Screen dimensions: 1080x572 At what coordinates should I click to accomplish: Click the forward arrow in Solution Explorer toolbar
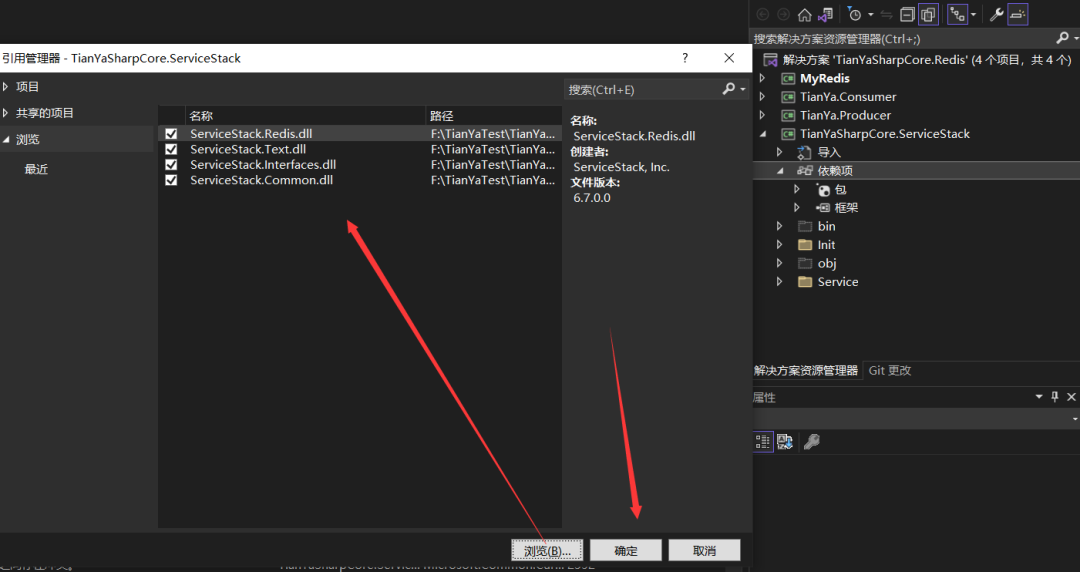(x=783, y=14)
